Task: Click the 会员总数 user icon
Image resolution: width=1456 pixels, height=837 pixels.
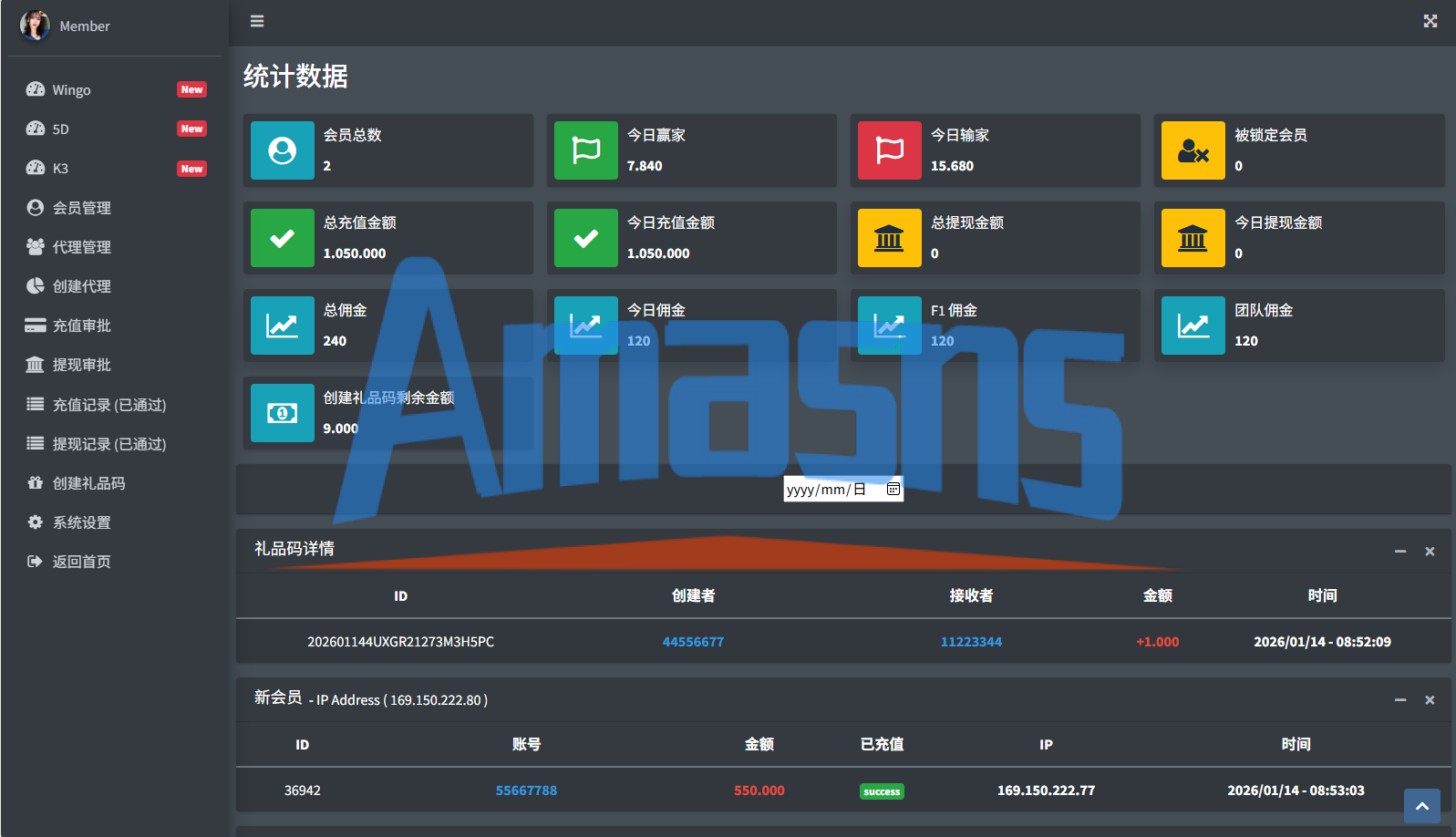Action: [x=283, y=150]
